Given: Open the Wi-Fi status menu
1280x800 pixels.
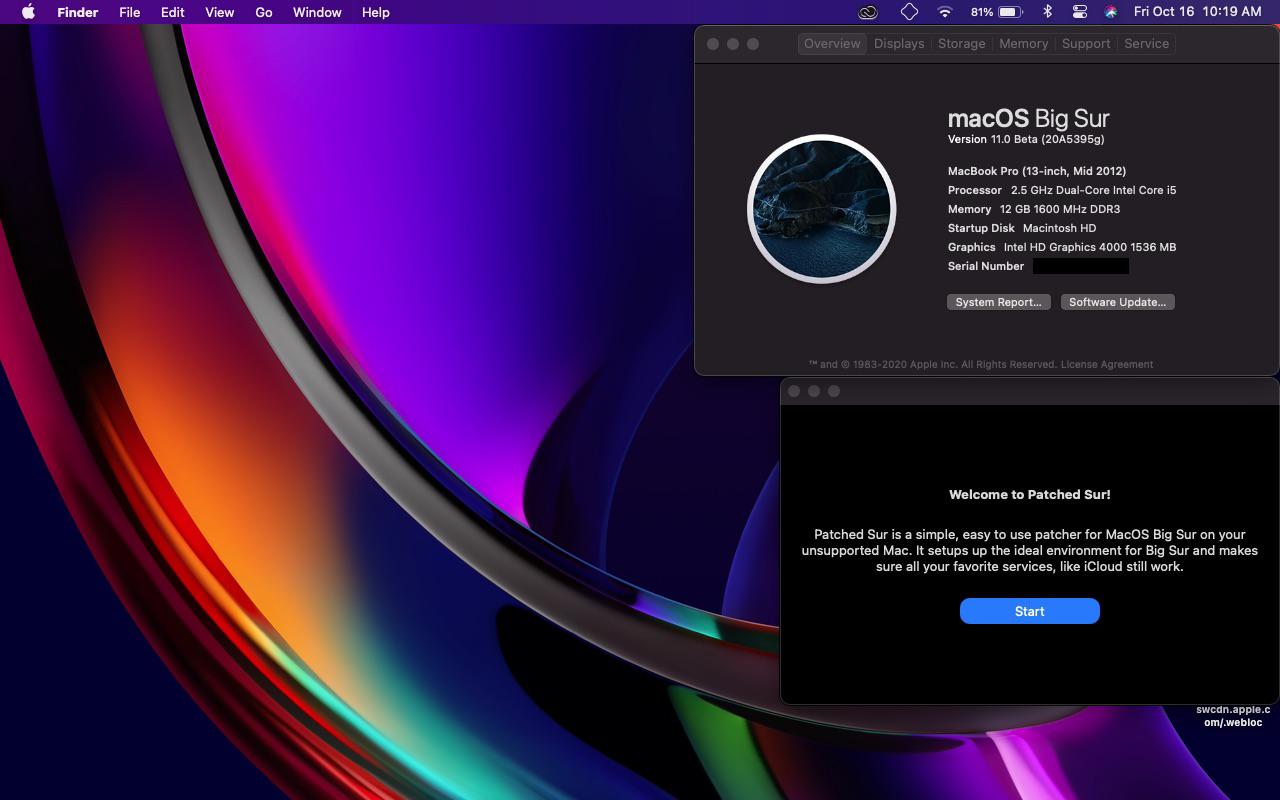Looking at the screenshot, I should click(945, 12).
